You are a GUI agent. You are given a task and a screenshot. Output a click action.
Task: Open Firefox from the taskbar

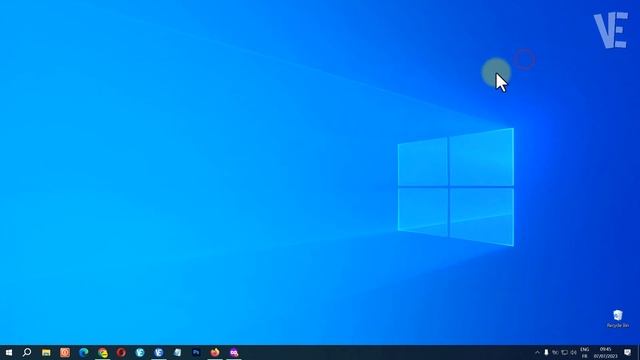tap(215, 352)
